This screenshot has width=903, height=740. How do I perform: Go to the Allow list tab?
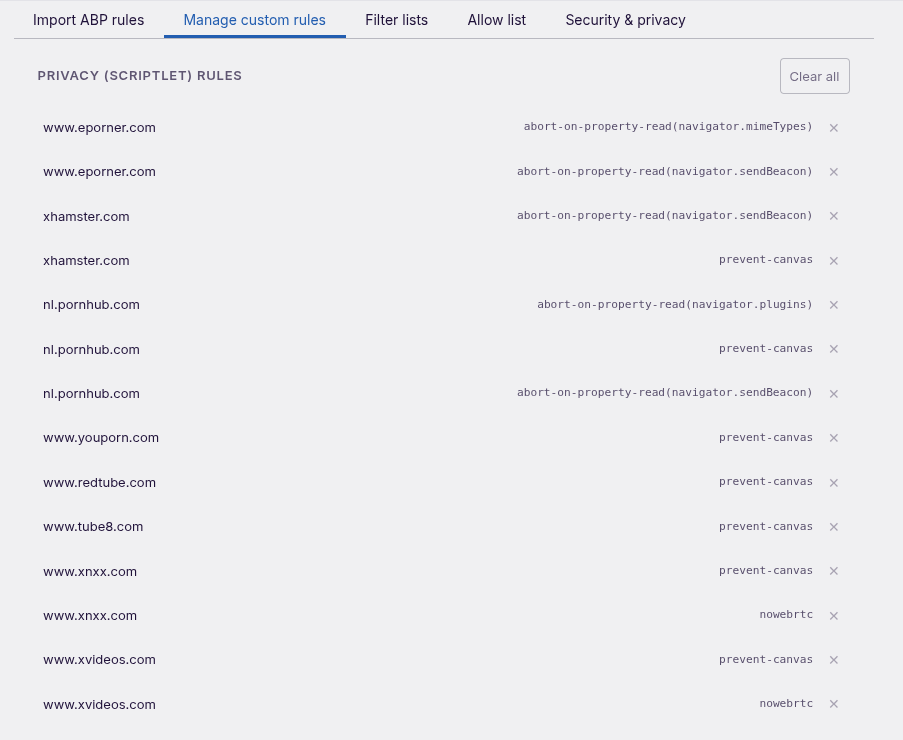pyautogui.click(x=496, y=20)
